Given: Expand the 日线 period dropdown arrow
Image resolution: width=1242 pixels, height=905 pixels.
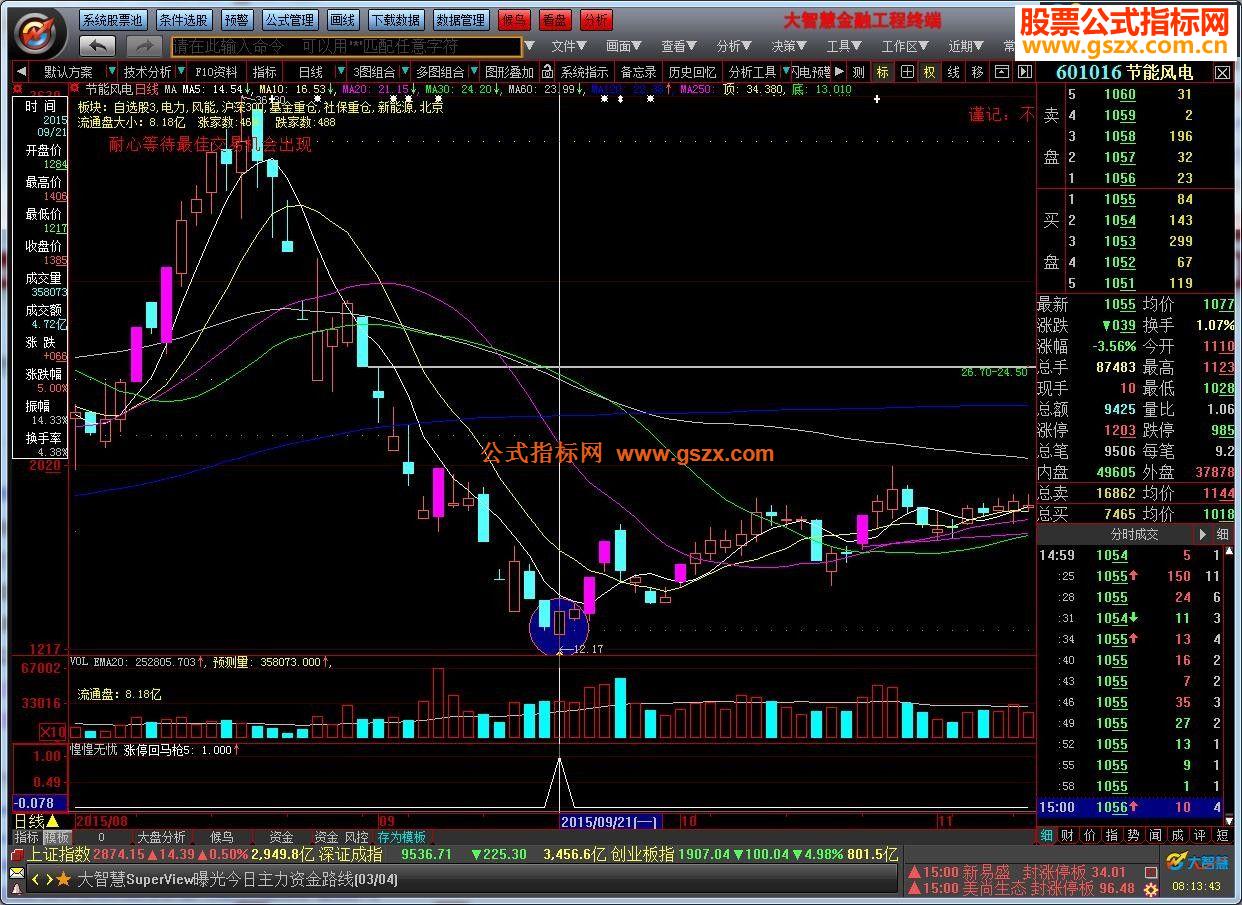Looking at the screenshot, I should pyautogui.click(x=340, y=72).
